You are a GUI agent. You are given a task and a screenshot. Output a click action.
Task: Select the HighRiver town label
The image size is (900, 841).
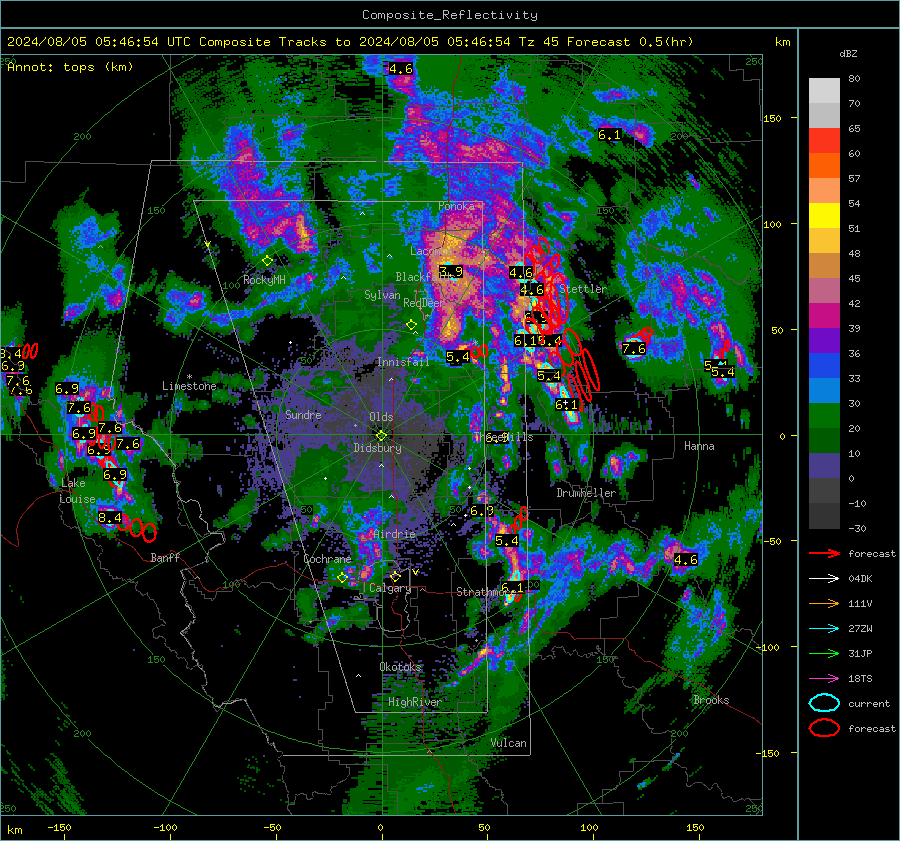tap(415, 702)
